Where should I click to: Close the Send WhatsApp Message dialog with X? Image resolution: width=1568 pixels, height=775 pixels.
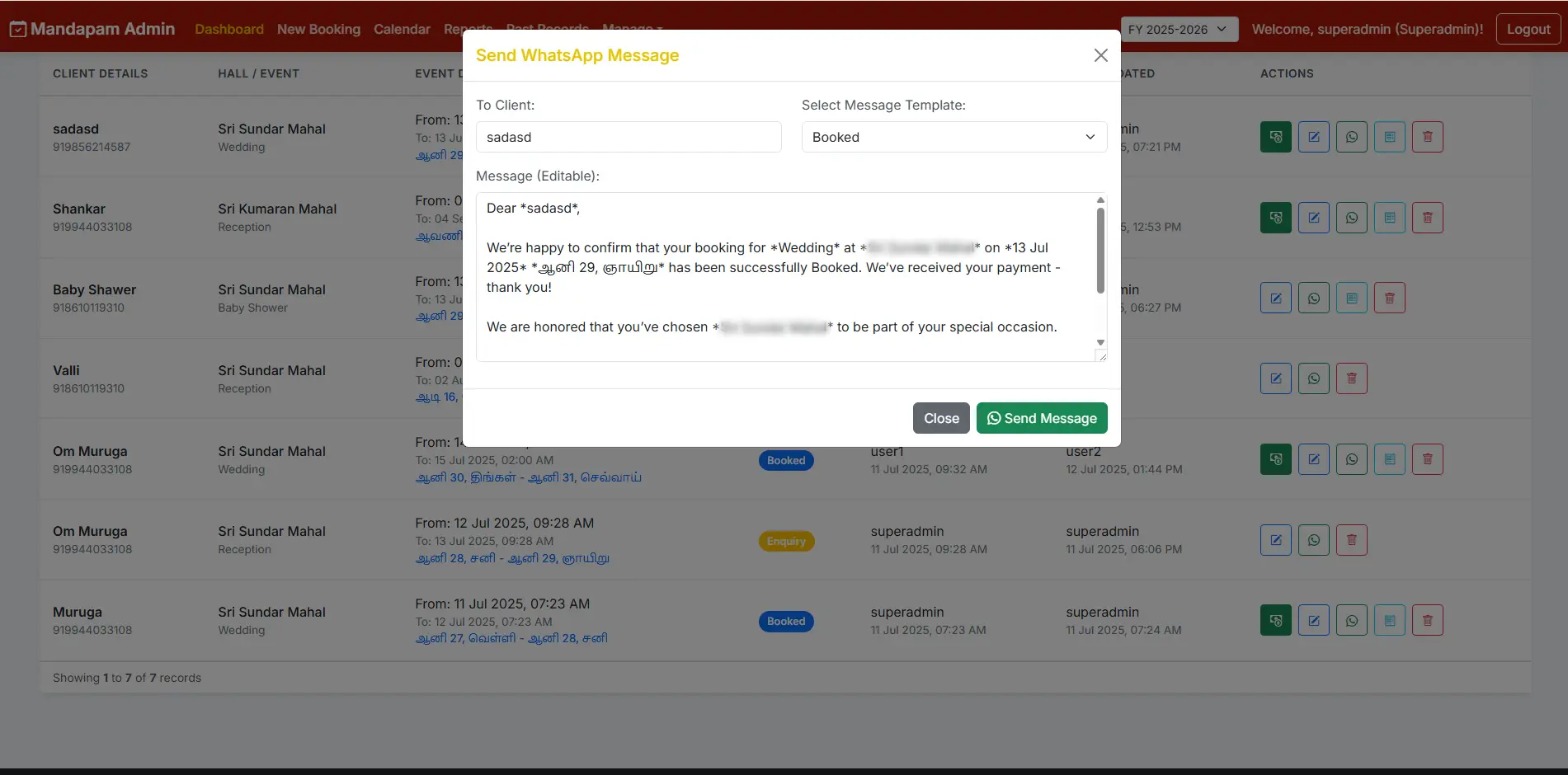click(x=1100, y=55)
